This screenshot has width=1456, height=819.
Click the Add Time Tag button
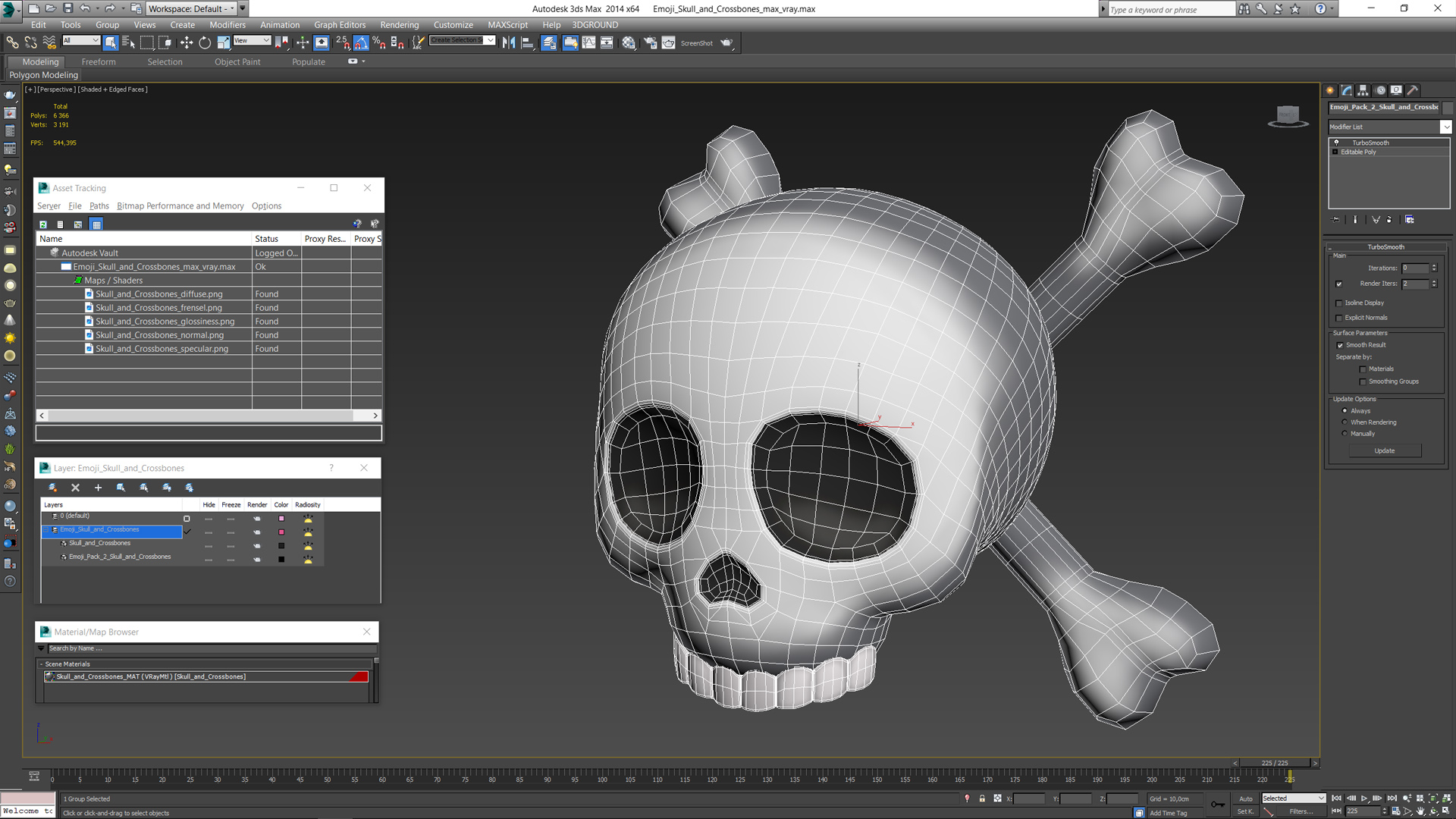pyautogui.click(x=1168, y=812)
